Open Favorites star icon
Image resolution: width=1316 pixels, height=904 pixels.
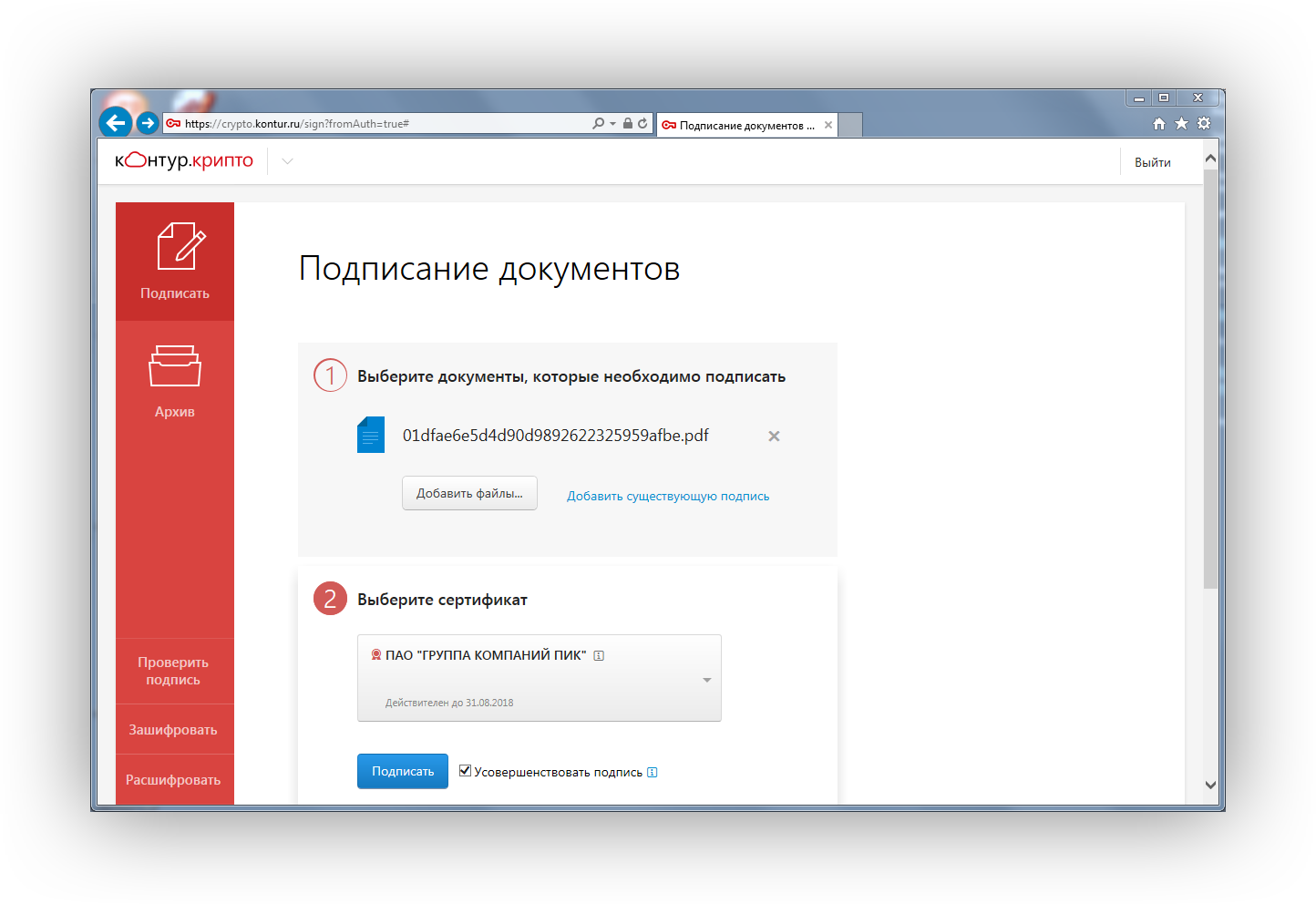(1181, 123)
